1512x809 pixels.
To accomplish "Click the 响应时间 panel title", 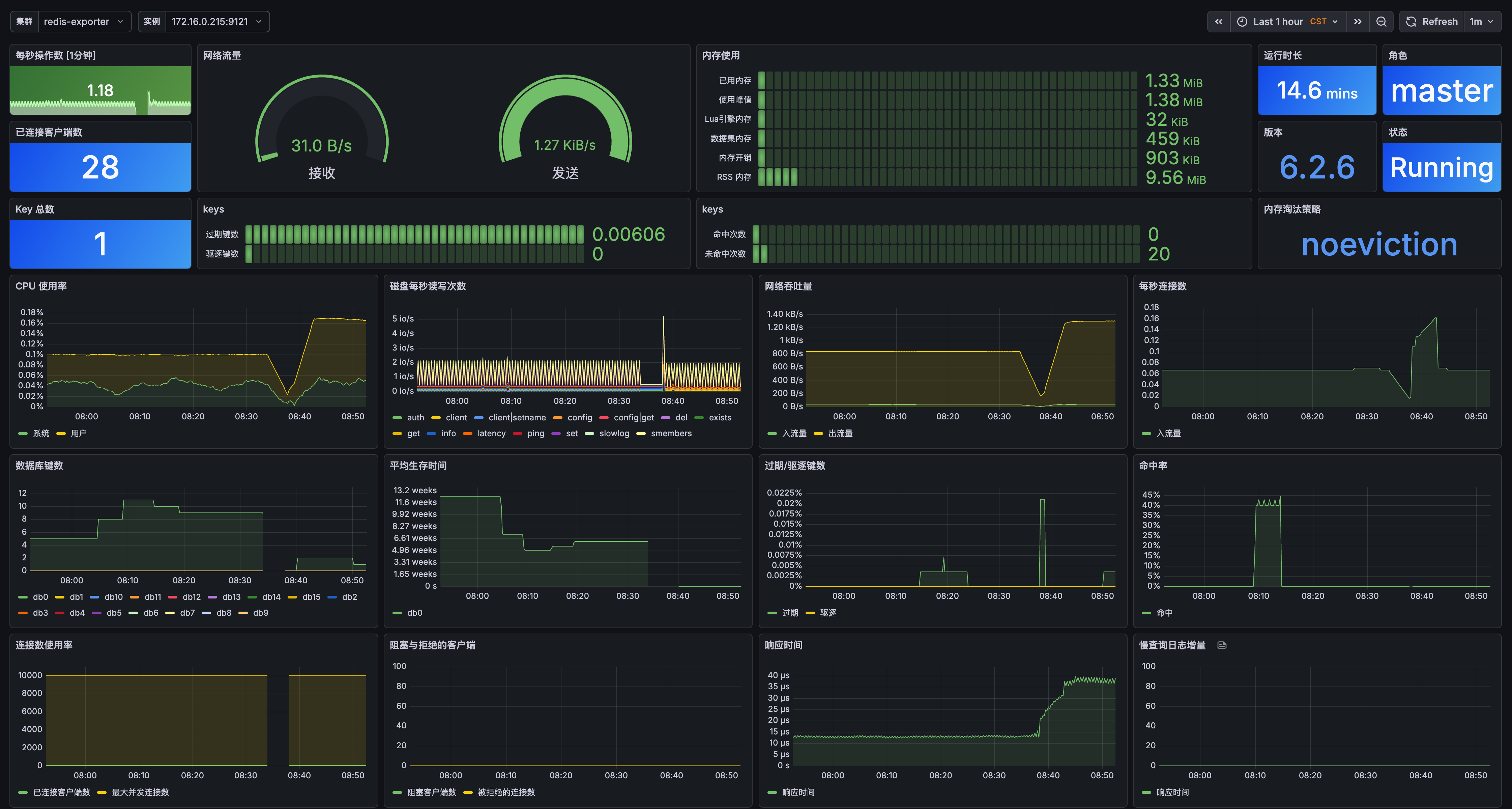I will (x=784, y=645).
